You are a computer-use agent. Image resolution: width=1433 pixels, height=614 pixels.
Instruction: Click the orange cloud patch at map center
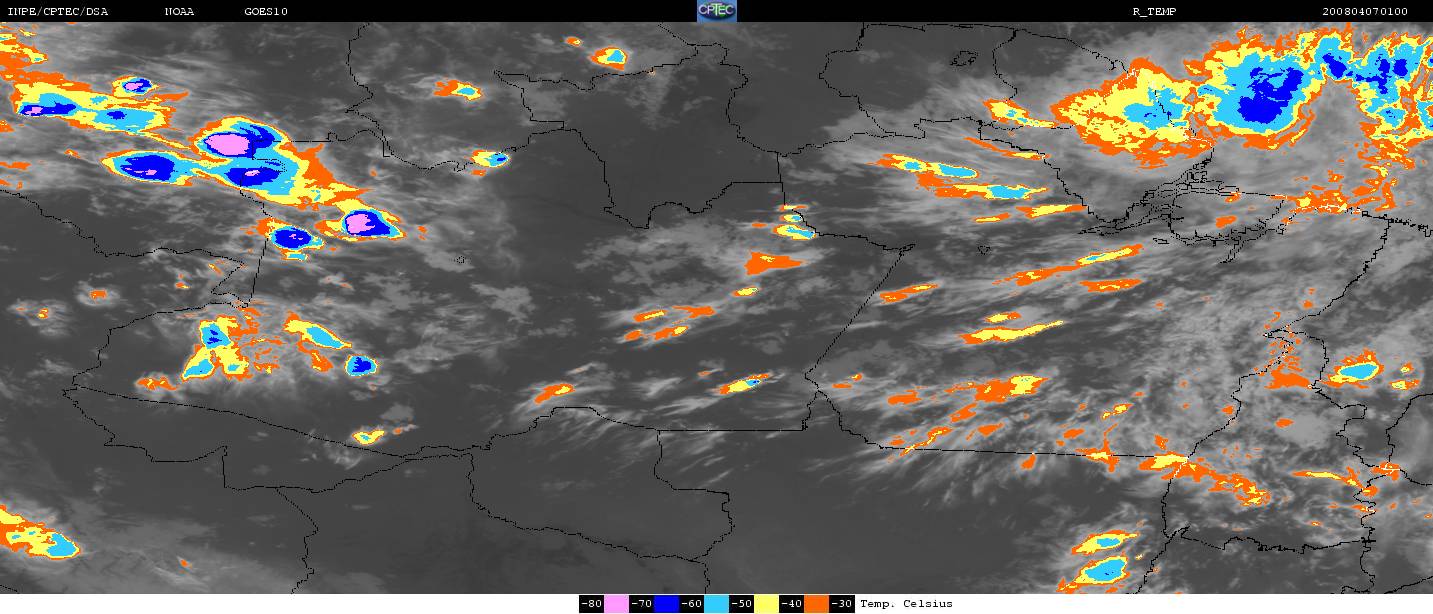point(772,264)
